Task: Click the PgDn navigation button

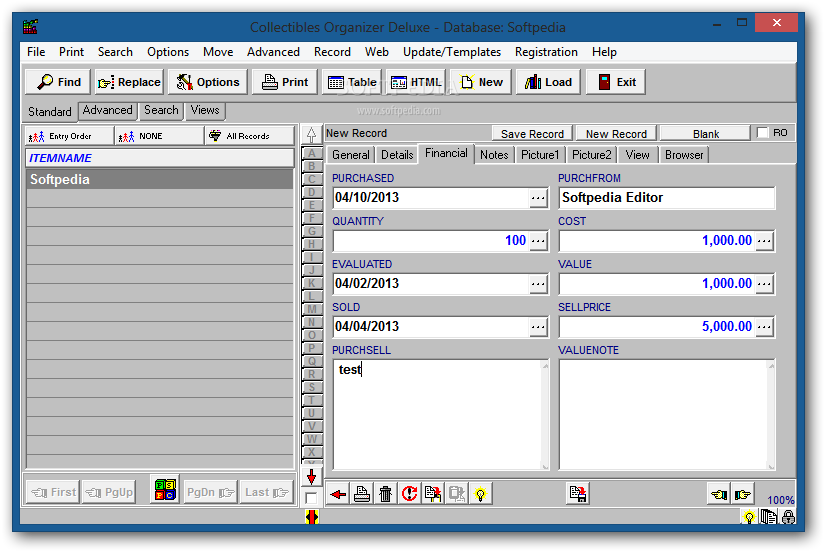Action: (210, 493)
